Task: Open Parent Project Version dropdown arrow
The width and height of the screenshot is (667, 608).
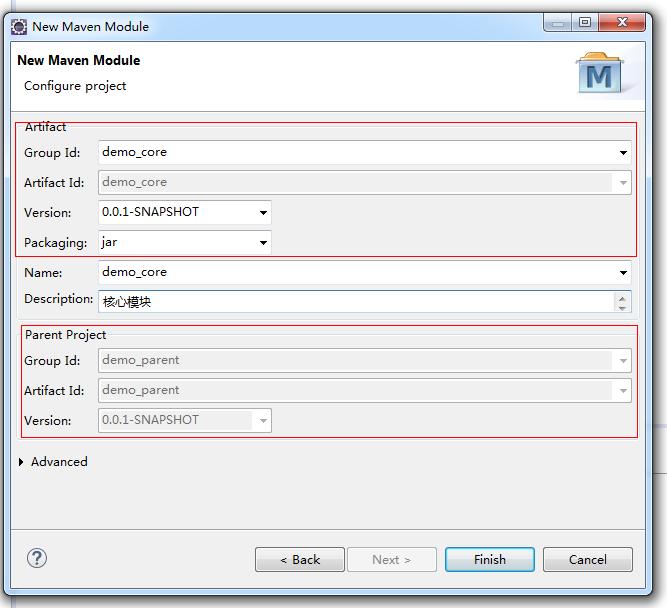Action: coord(263,421)
